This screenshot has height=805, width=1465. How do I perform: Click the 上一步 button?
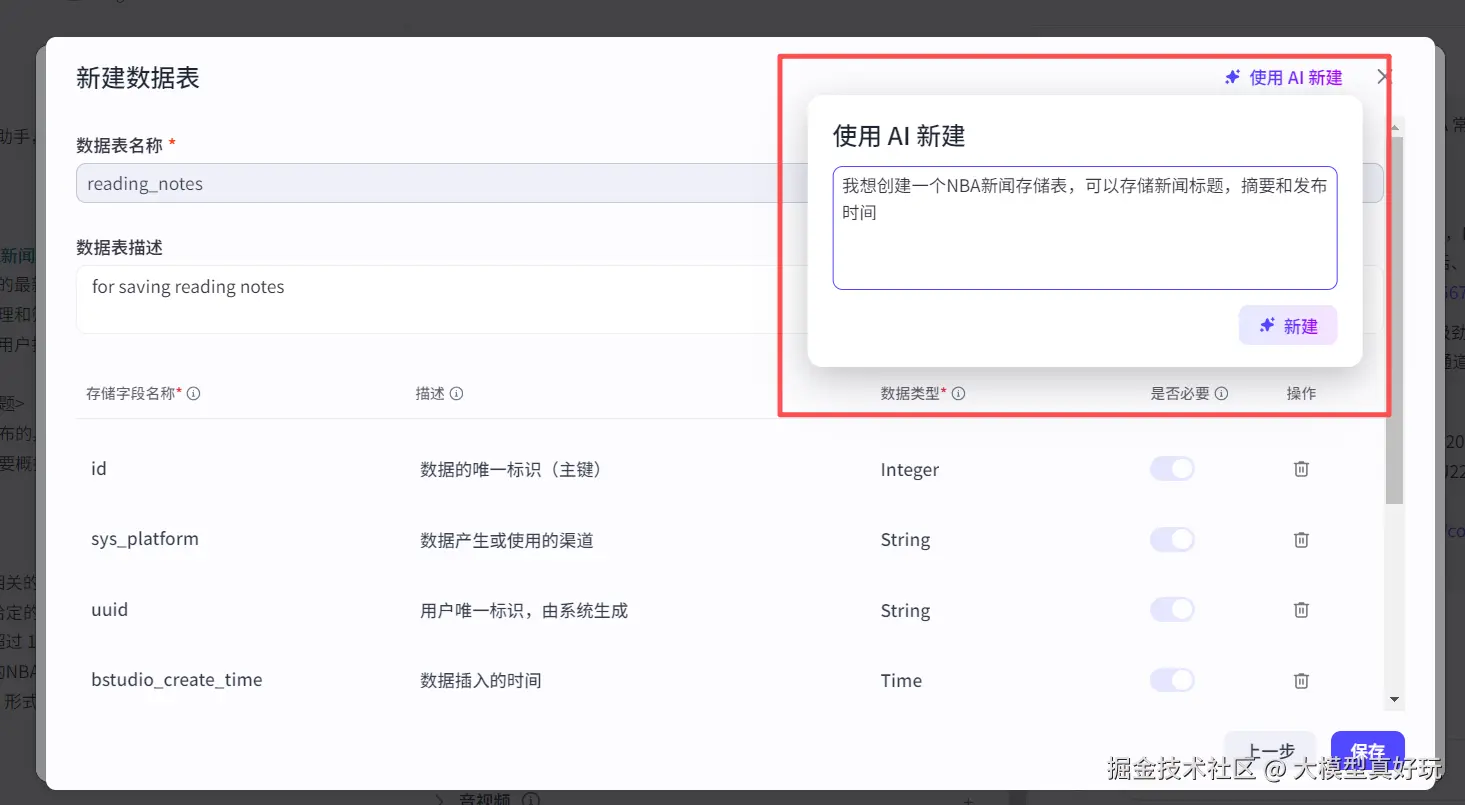(1270, 751)
